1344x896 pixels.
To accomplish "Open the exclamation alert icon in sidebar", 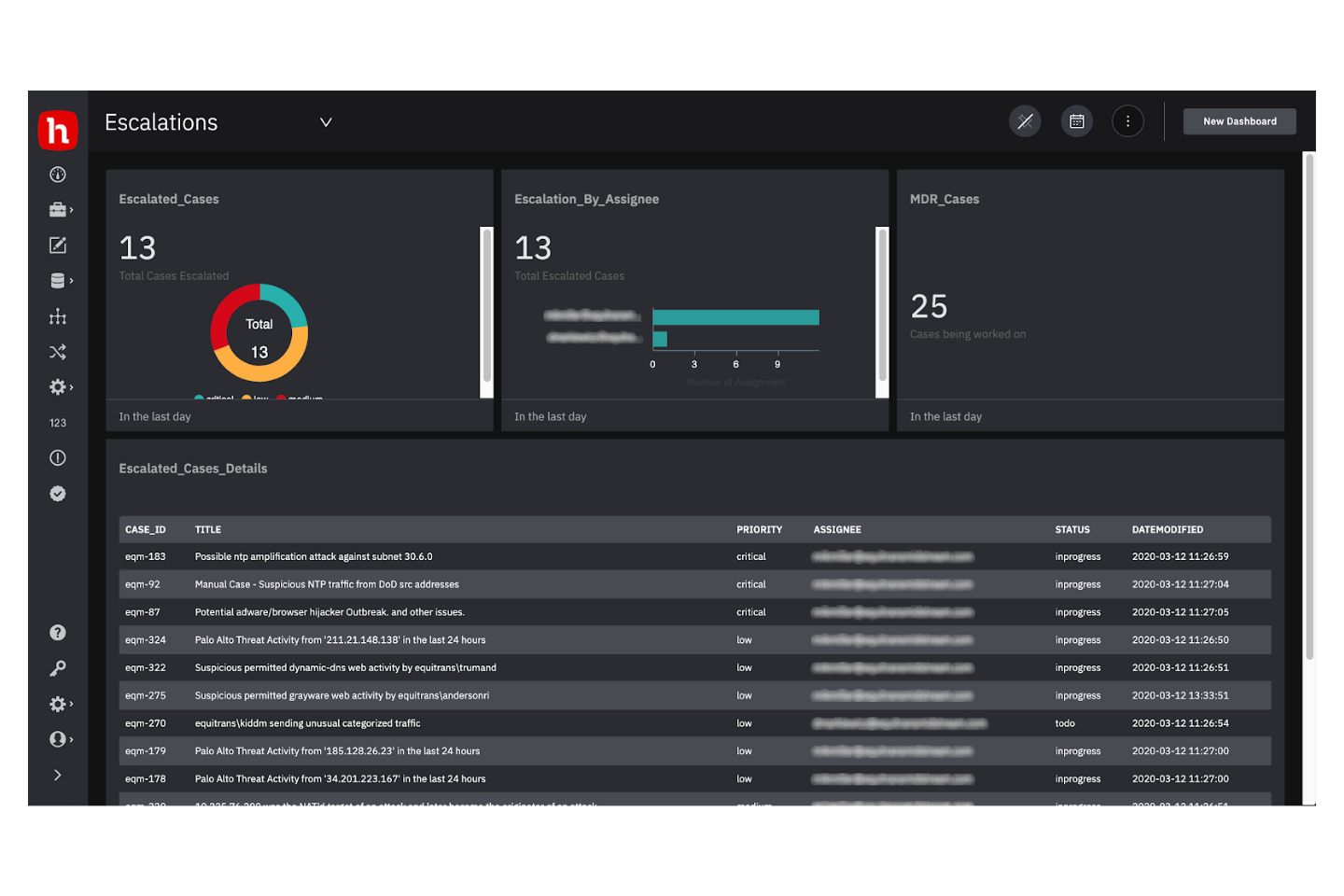I will tap(58, 458).
